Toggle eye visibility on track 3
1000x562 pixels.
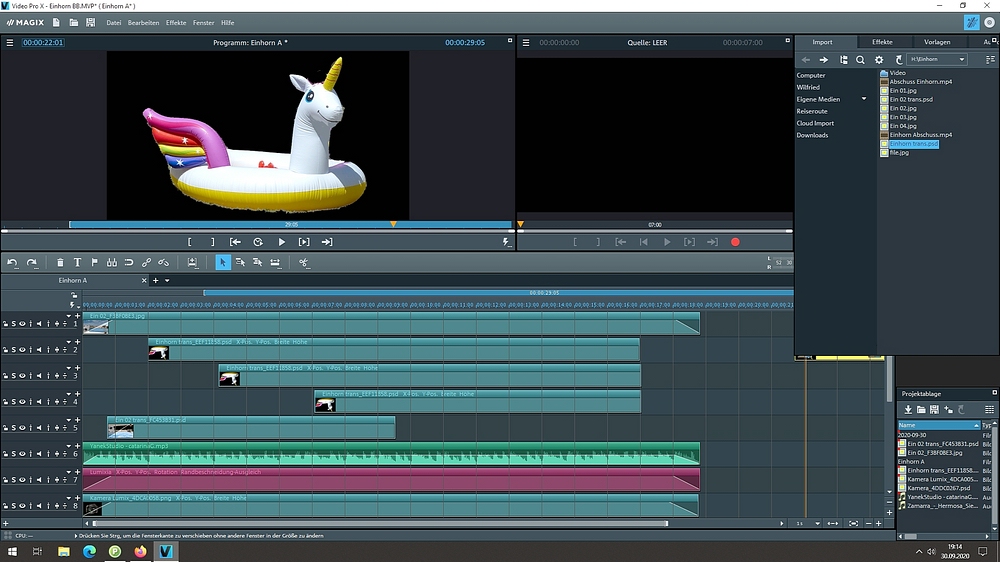click(x=22, y=376)
